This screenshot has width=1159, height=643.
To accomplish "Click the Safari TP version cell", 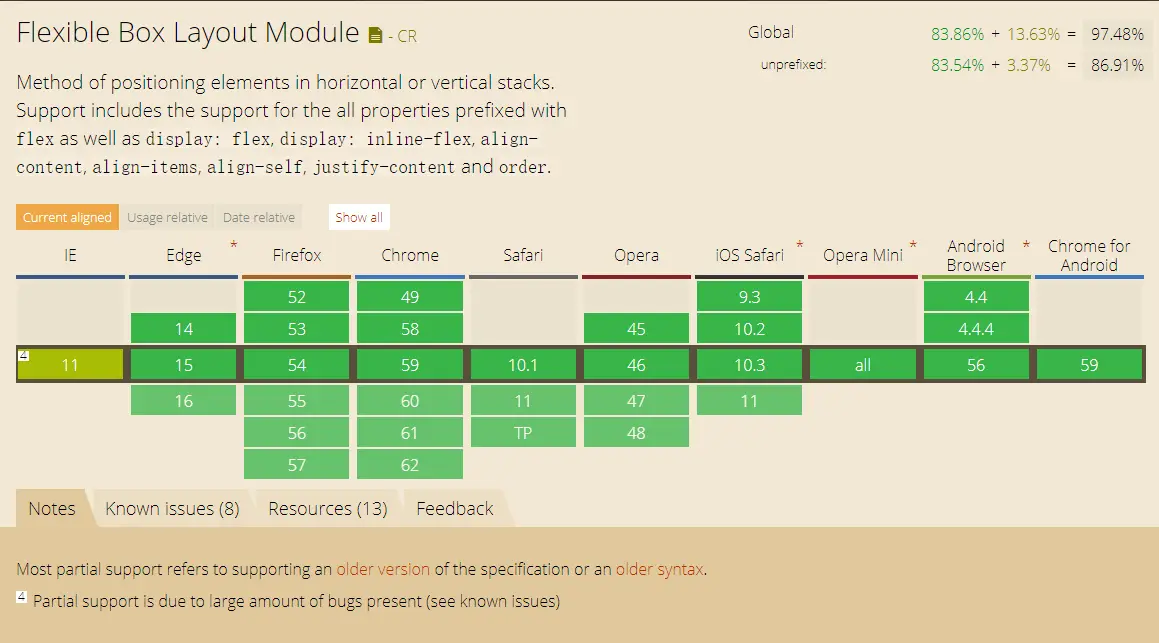I will click(x=523, y=433).
